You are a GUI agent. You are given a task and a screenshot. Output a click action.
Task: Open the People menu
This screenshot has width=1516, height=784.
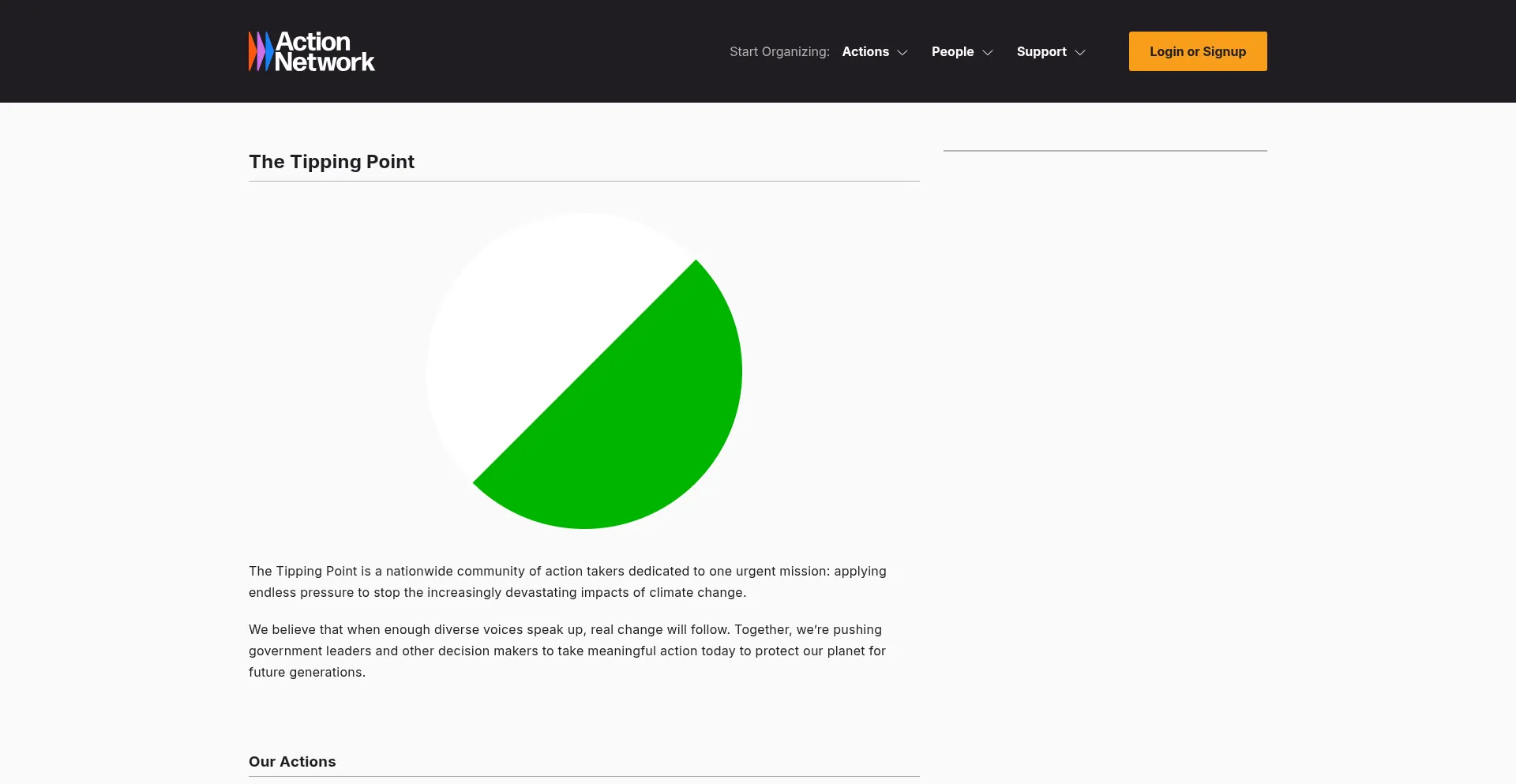pos(952,51)
